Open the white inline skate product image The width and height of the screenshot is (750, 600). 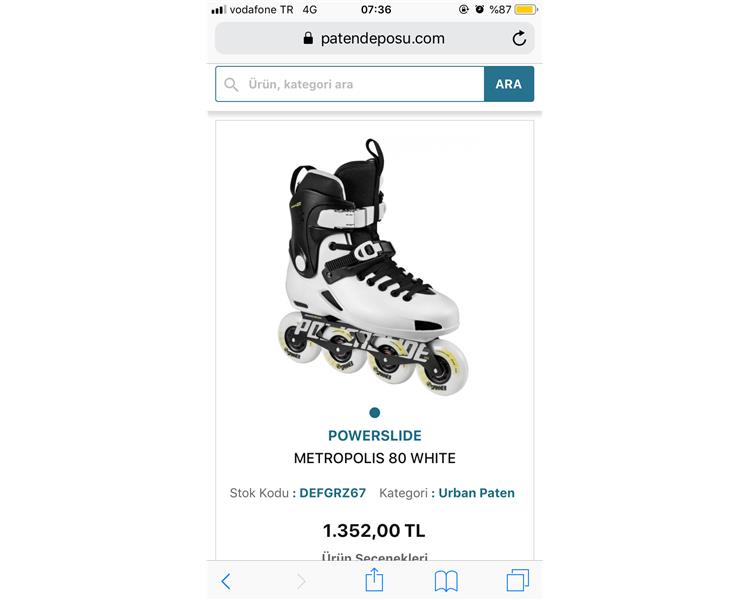(375, 265)
